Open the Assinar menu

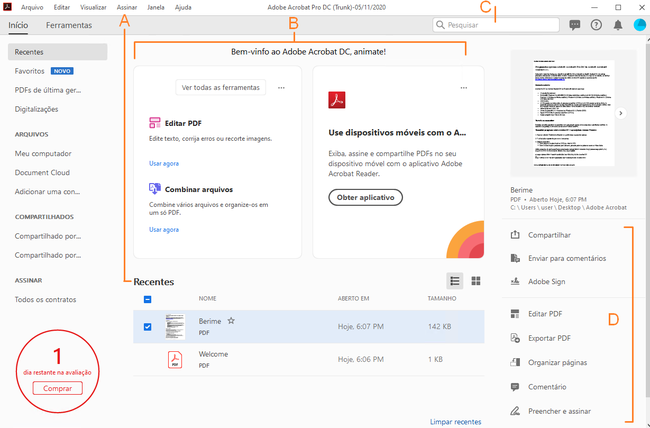[x=127, y=7]
